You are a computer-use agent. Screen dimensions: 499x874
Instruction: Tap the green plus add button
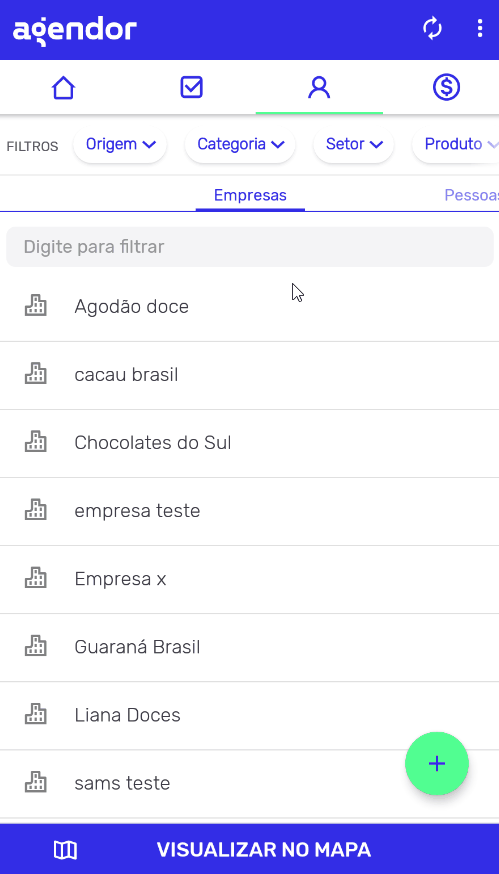tap(437, 763)
